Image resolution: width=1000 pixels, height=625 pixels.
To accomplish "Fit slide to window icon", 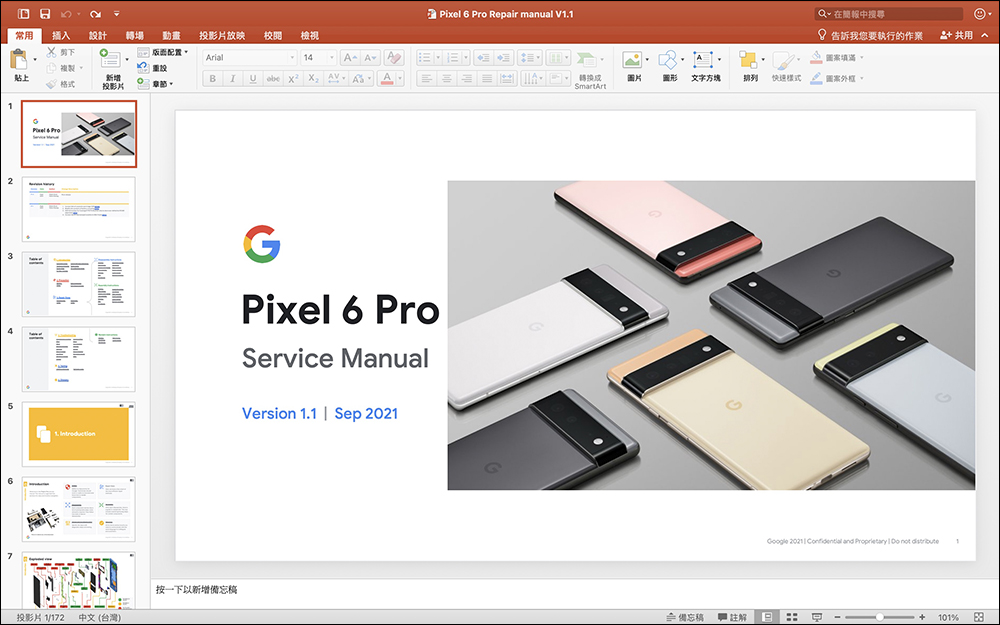I will click(x=979, y=617).
